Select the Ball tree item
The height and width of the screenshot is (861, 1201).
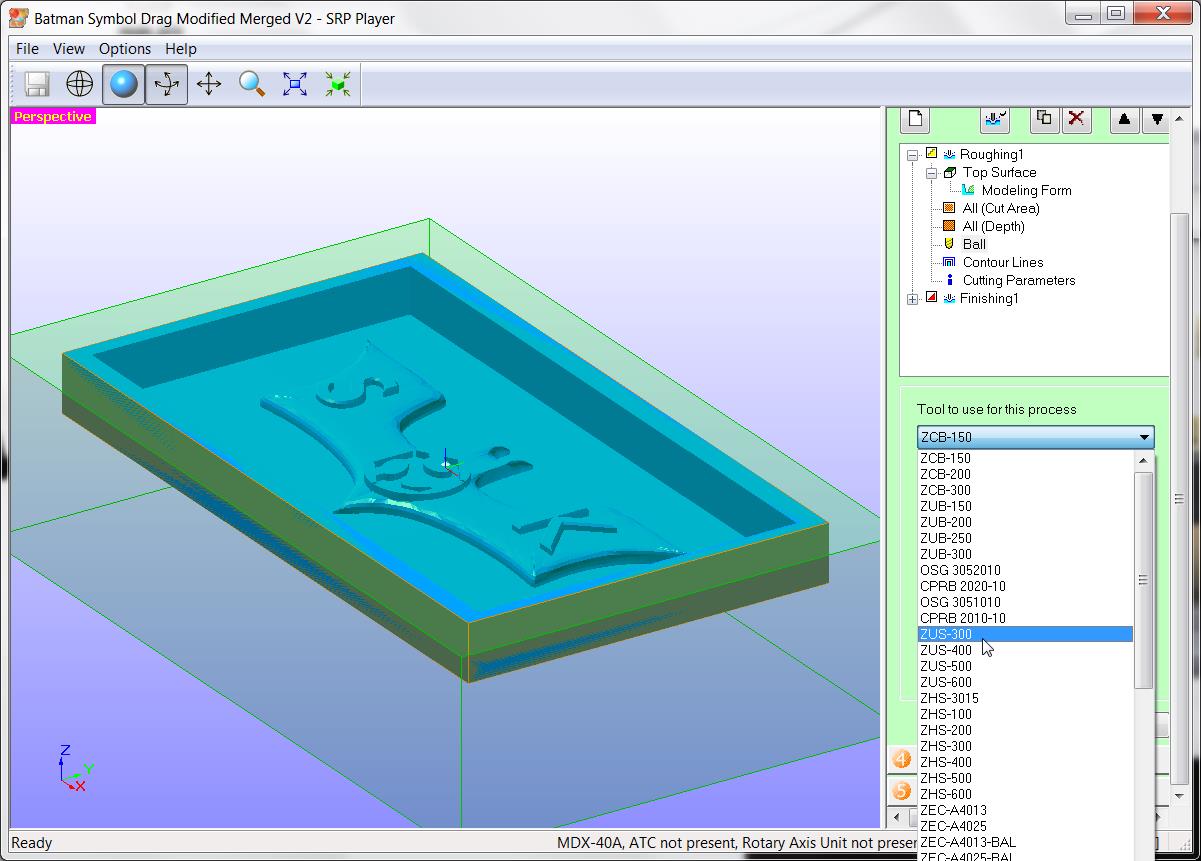coord(974,244)
